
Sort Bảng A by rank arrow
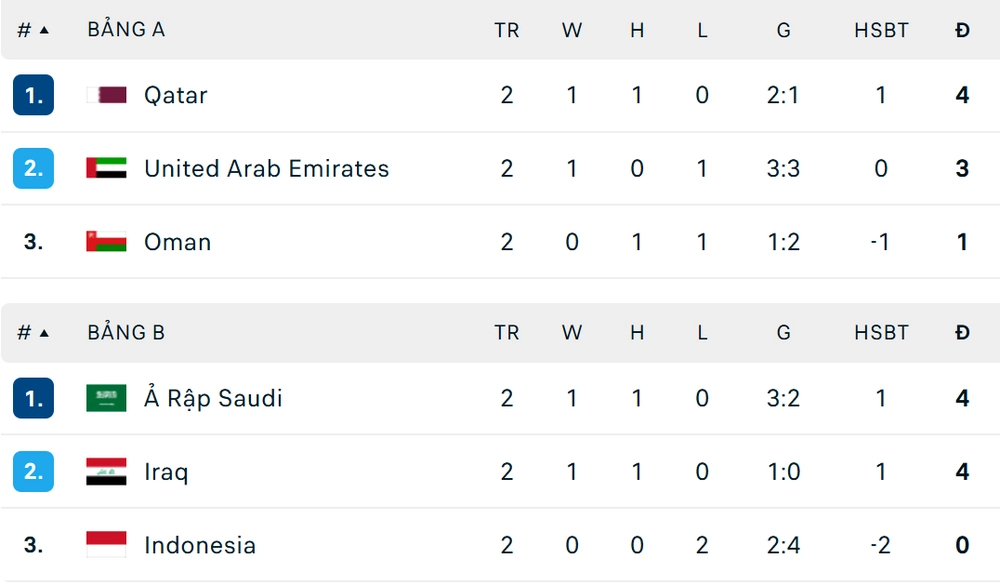pos(44,30)
